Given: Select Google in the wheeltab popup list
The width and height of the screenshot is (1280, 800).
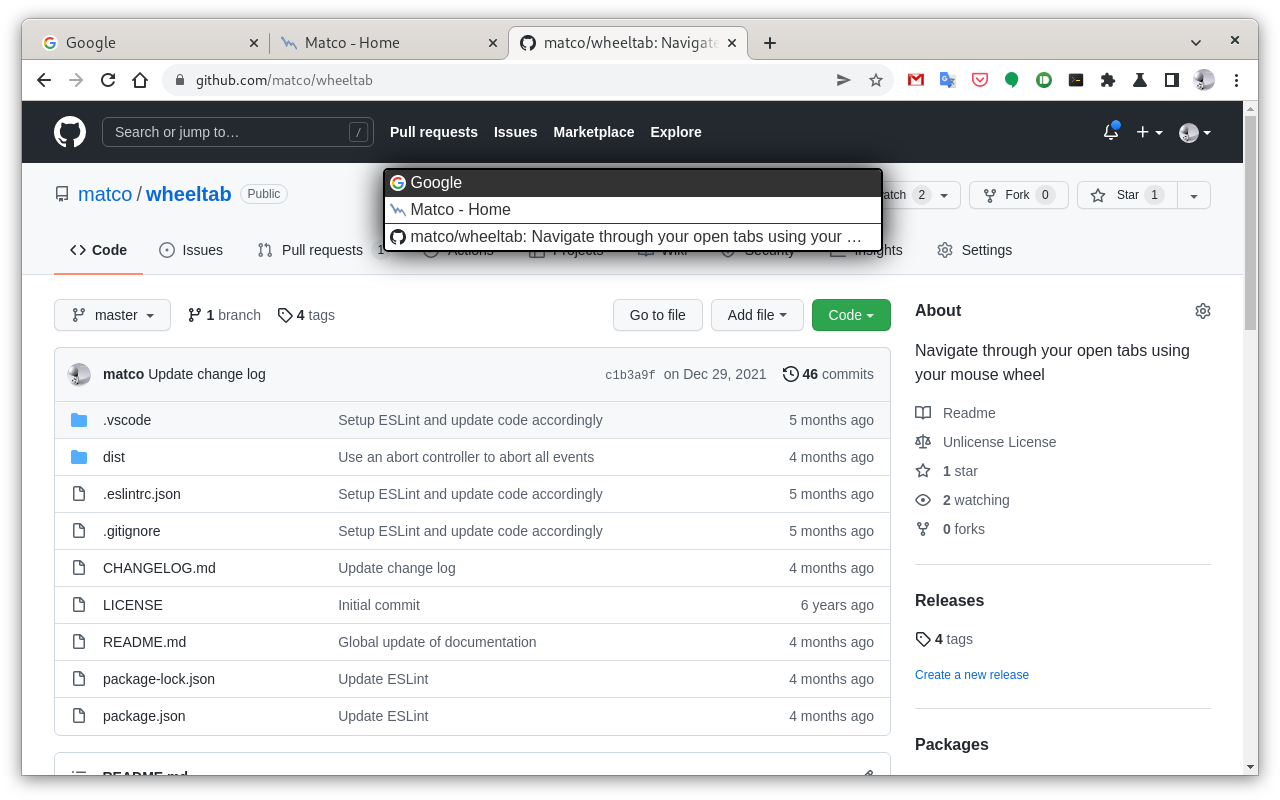Looking at the screenshot, I should point(633,183).
